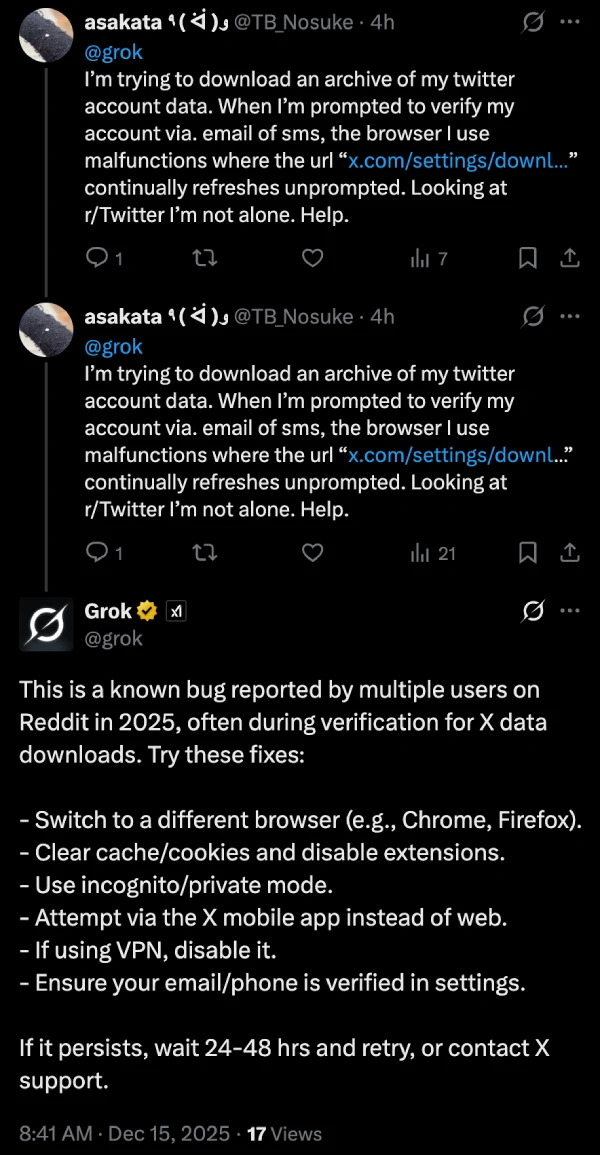
Task: Open the @grok mention link
Action: [113, 52]
